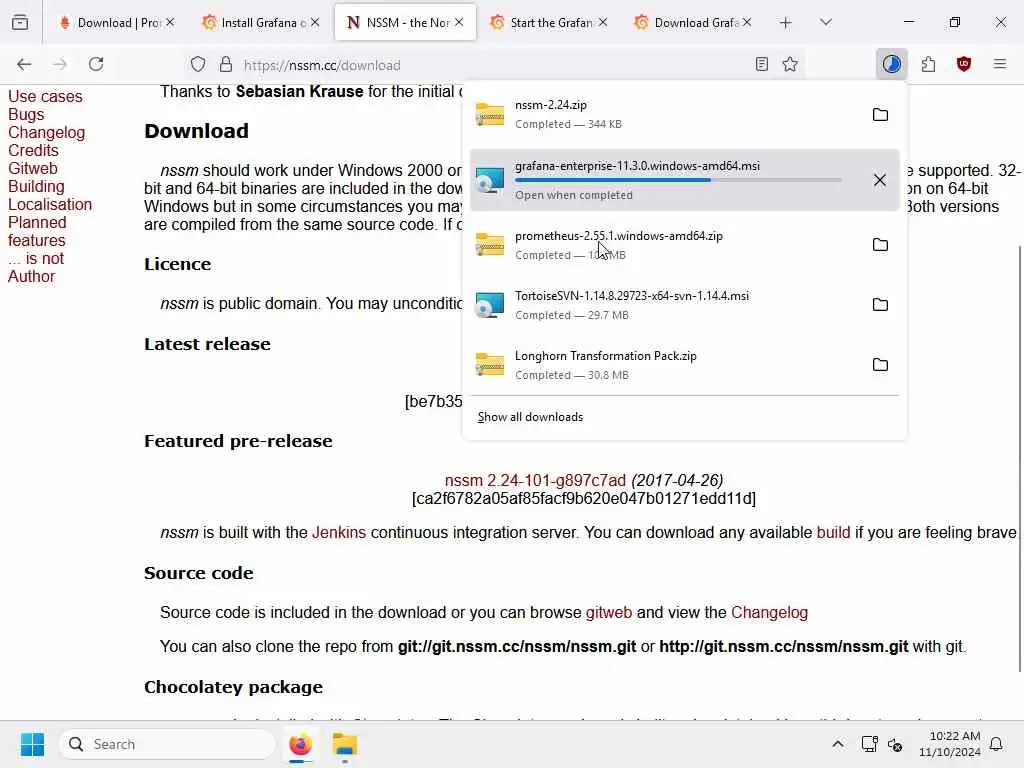1024x768 pixels.
Task: Show prometheus zip in its folder
Action: (x=880, y=245)
